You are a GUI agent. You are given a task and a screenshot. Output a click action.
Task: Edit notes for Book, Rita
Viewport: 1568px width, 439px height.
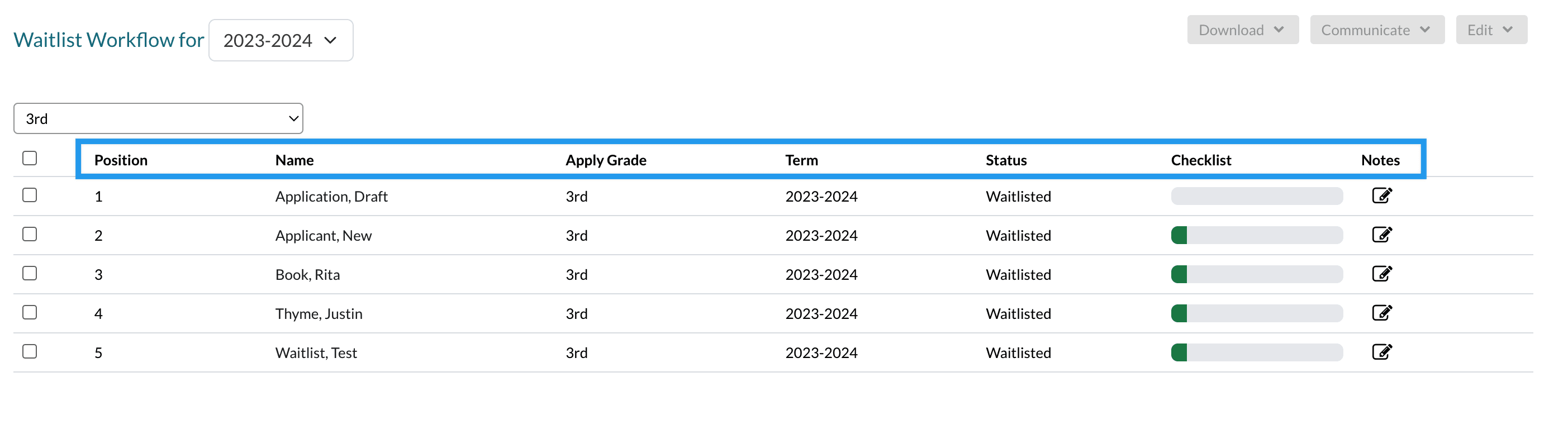[1381, 274]
